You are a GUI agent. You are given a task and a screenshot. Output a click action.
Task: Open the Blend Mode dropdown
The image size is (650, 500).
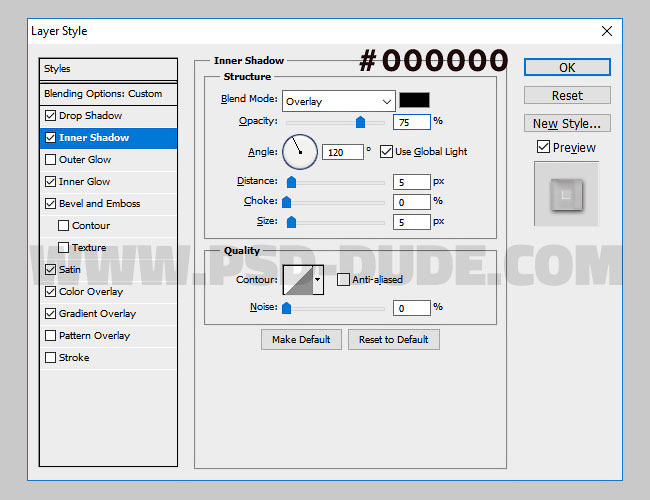pyautogui.click(x=339, y=102)
